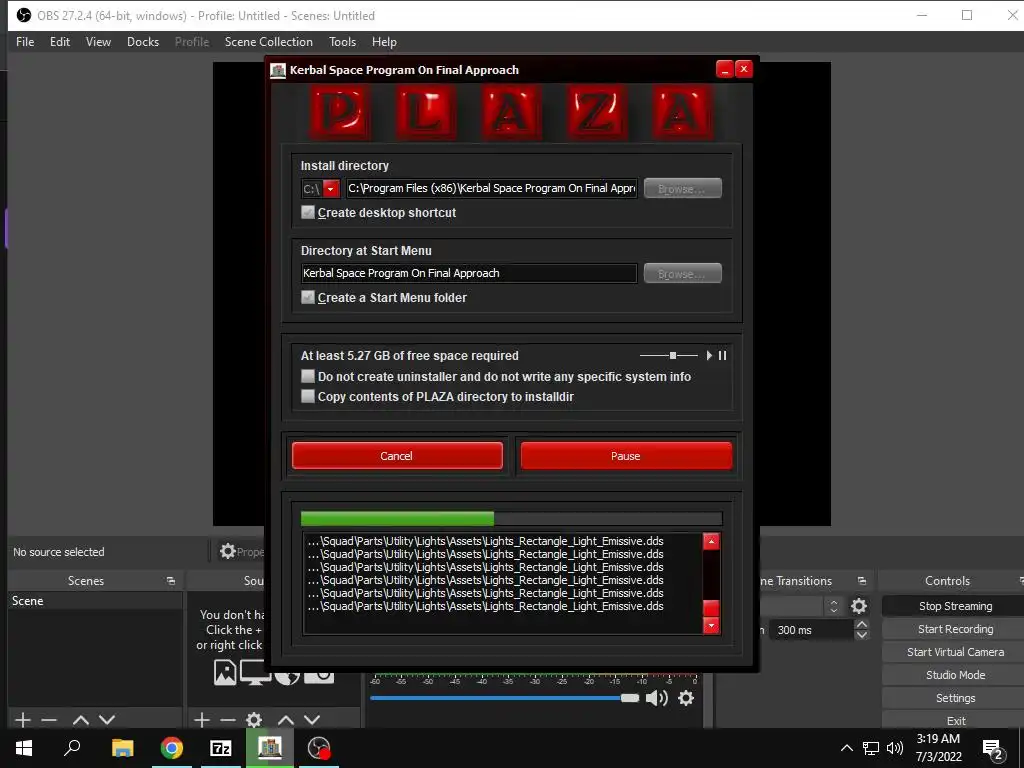This screenshot has height=768, width=1024.
Task: Open File Explorer from taskbar
Action: click(122, 748)
